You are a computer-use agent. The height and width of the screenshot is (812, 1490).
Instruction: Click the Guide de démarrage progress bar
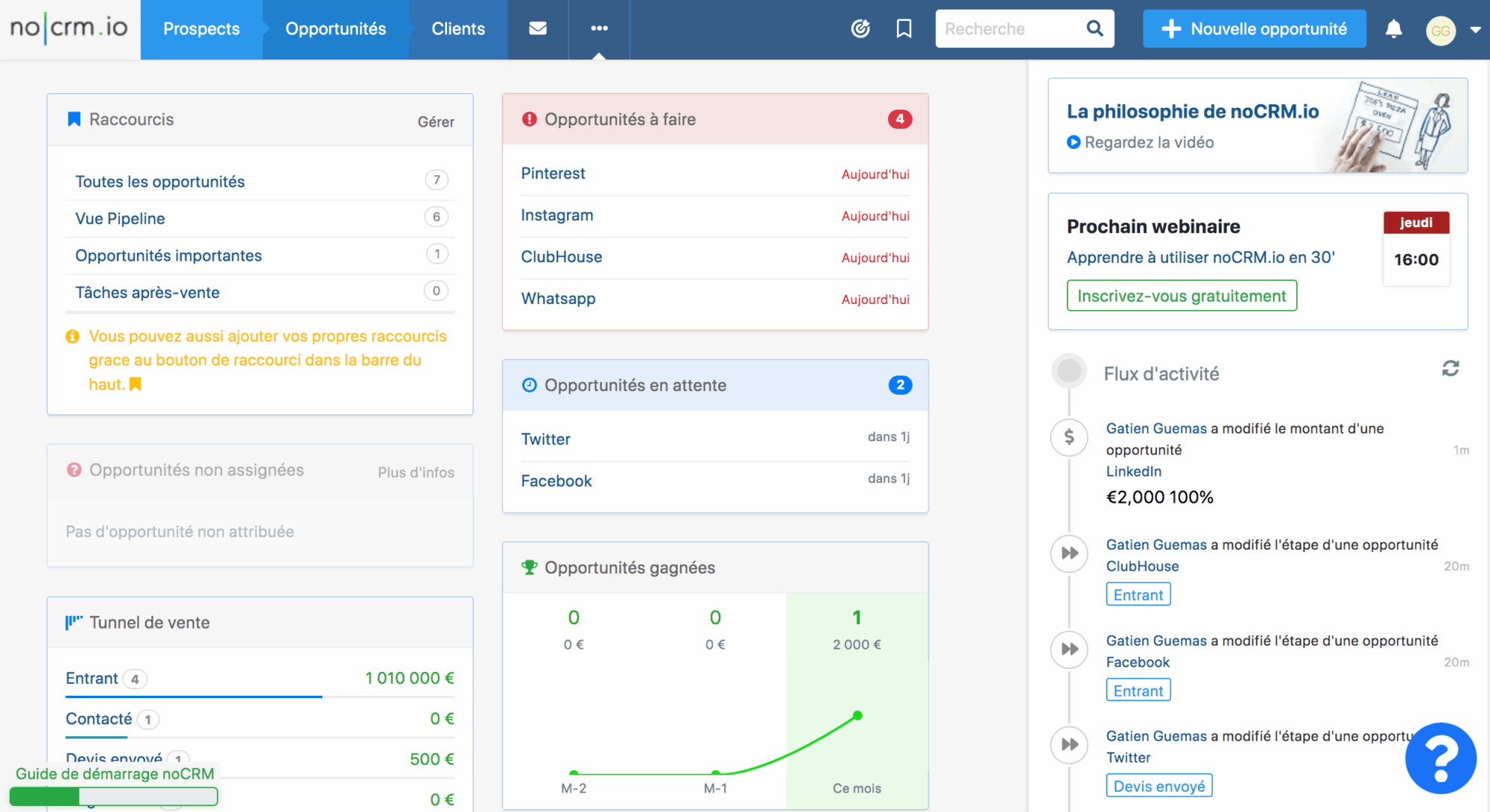pyautogui.click(x=113, y=796)
